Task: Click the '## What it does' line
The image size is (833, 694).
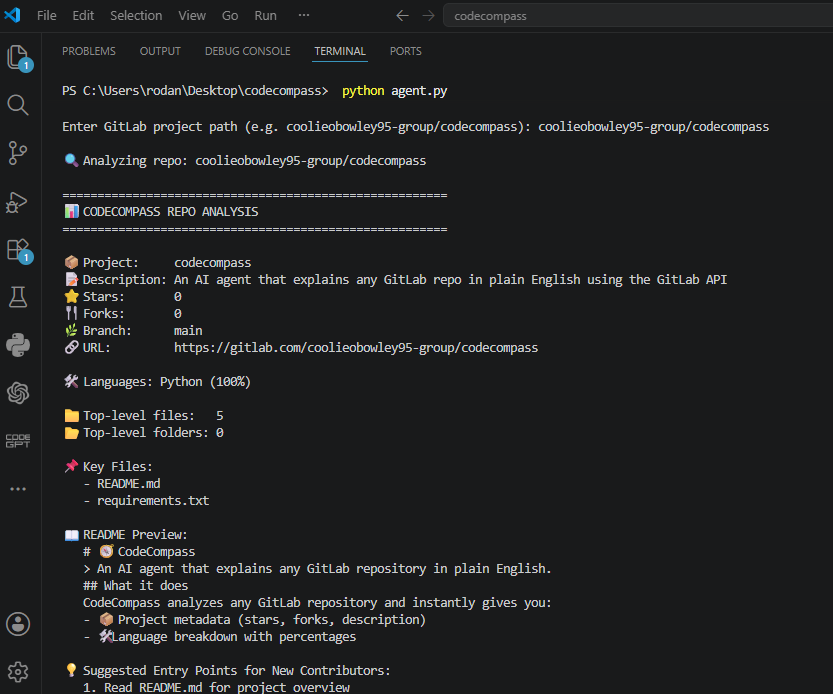Action: point(135,586)
